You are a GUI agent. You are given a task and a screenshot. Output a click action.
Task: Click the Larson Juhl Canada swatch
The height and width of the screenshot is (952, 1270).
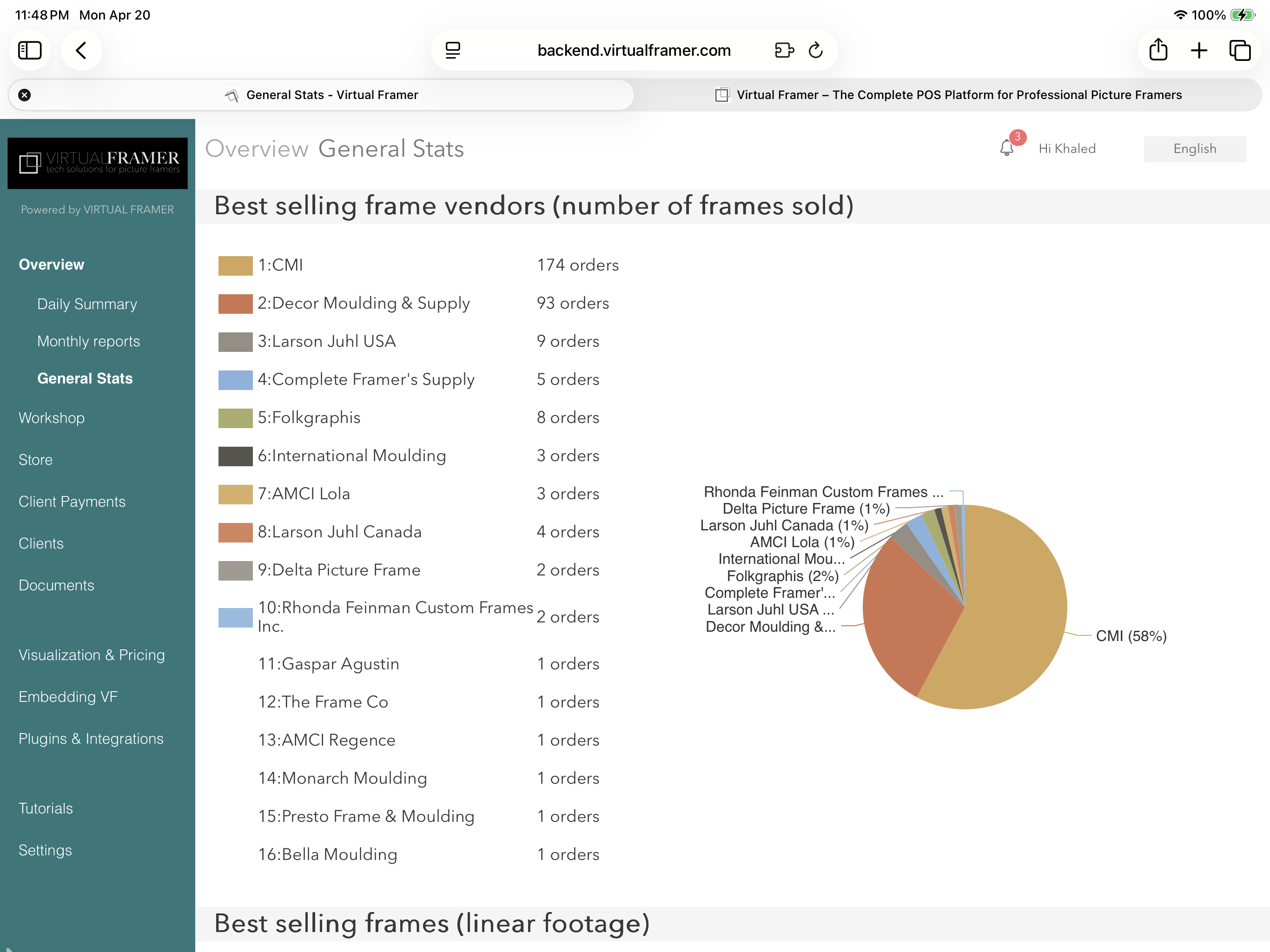coord(235,532)
